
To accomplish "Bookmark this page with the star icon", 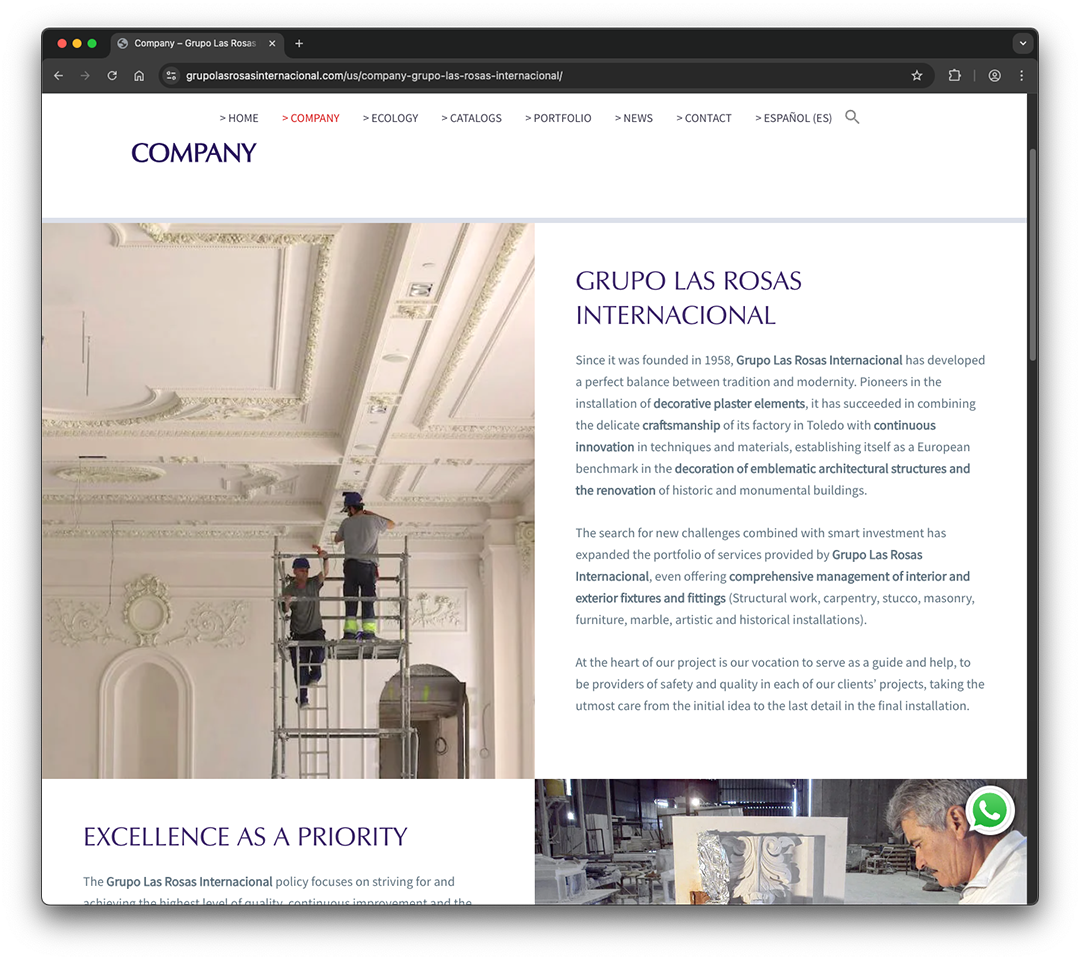I will click(917, 76).
